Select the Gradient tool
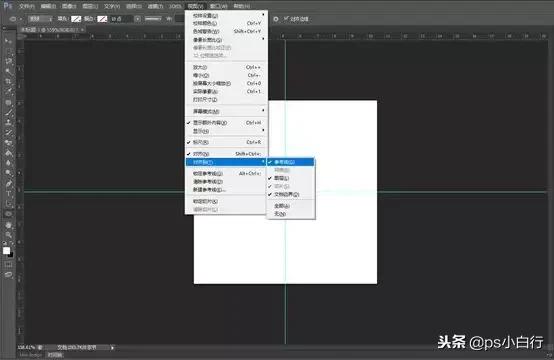Image resolution: width=554 pixels, height=360 pixels. 8,153
